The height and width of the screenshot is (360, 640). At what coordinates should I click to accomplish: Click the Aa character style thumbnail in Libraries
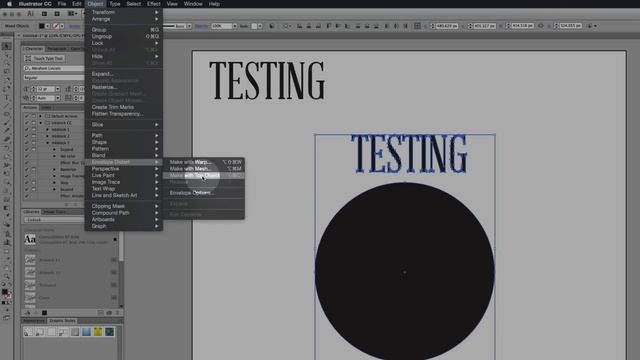click(x=30, y=239)
